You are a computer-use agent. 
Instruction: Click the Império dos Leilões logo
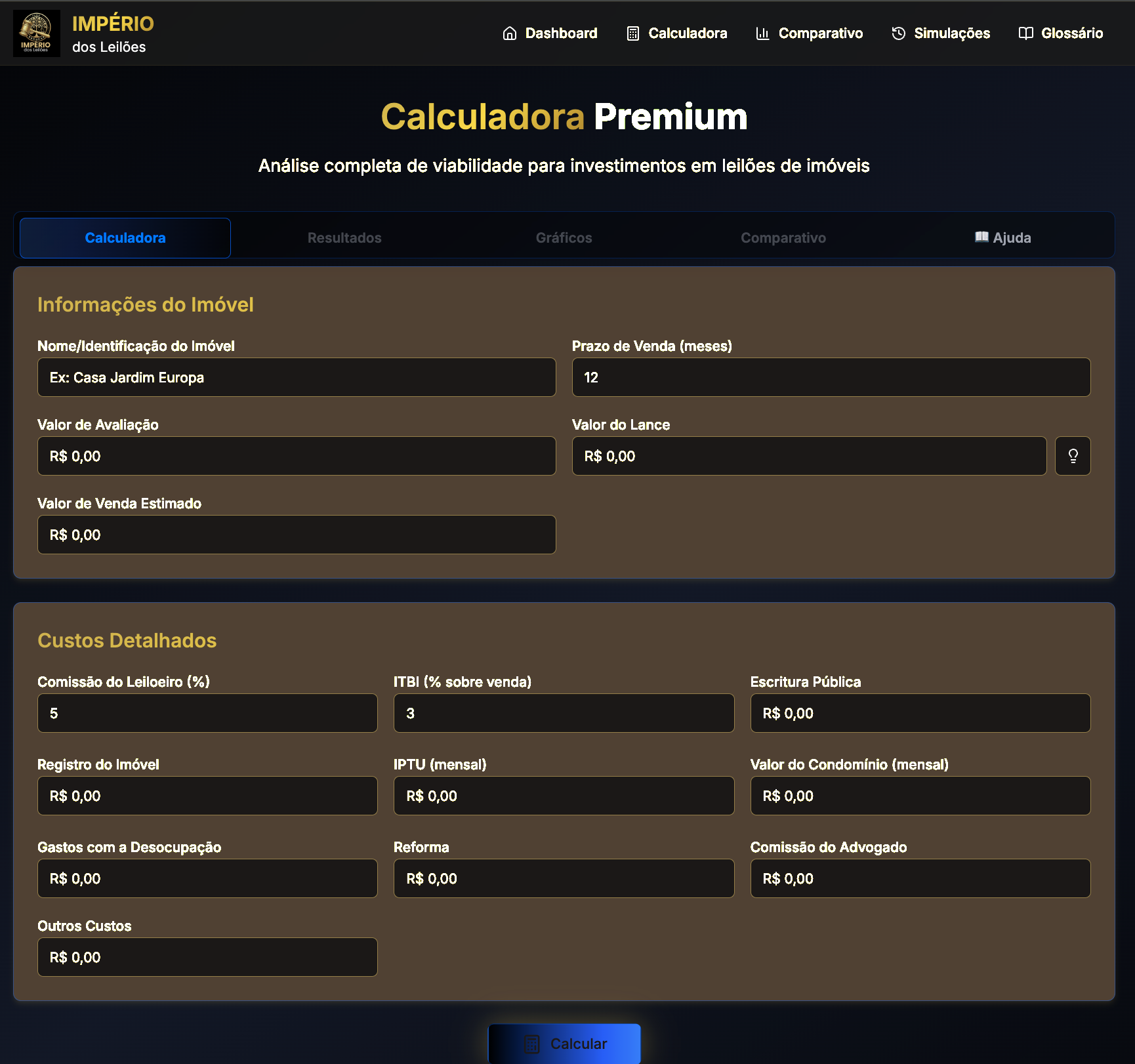(x=37, y=33)
